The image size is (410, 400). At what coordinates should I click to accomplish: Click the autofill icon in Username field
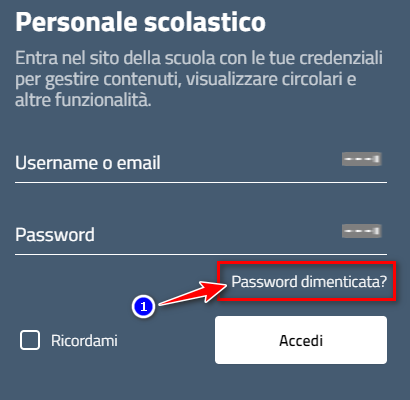click(362, 159)
